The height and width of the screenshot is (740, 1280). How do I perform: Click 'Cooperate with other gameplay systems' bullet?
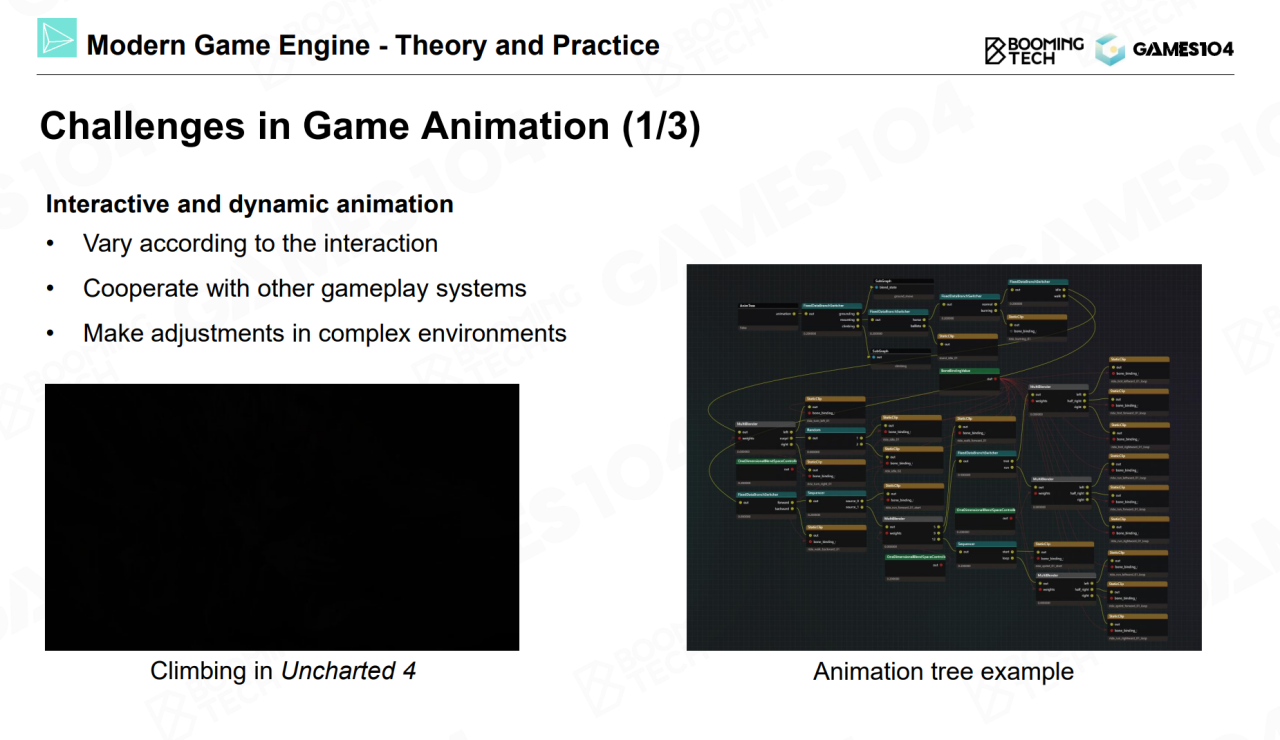click(304, 288)
